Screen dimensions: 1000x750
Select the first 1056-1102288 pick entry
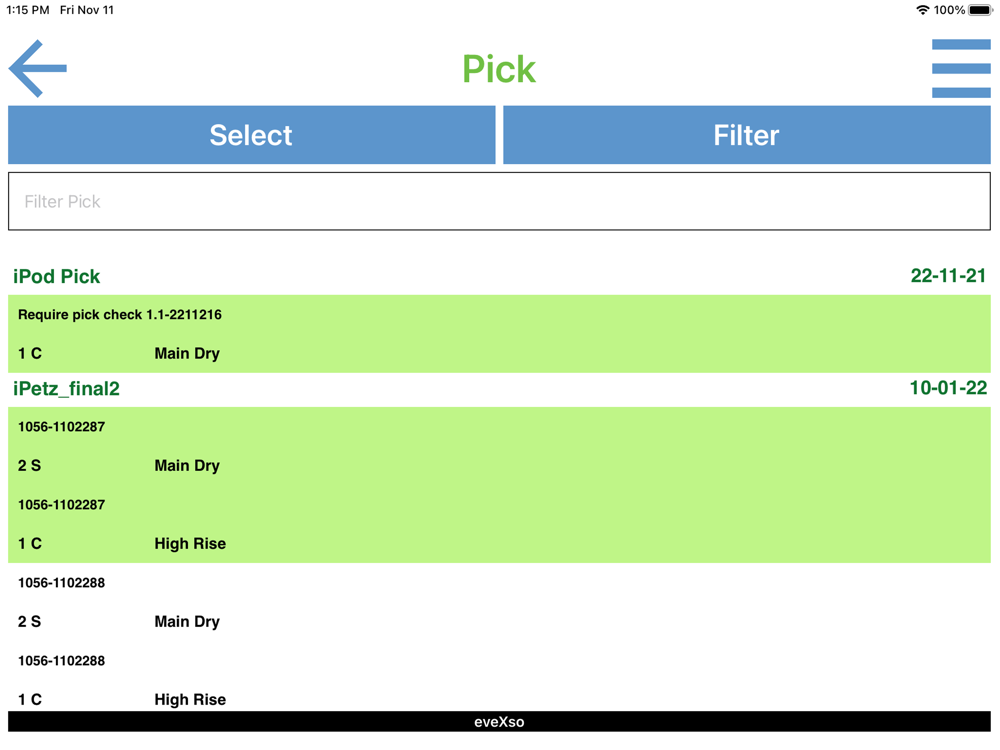62,583
